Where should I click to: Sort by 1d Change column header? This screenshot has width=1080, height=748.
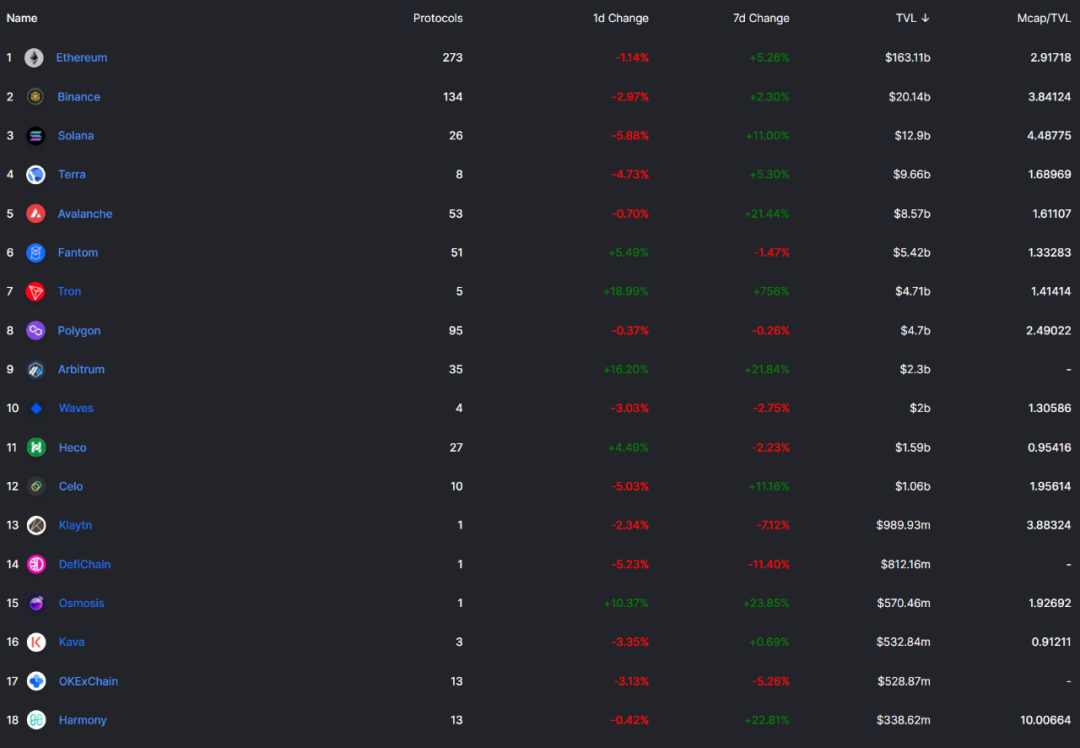pyautogui.click(x=621, y=18)
